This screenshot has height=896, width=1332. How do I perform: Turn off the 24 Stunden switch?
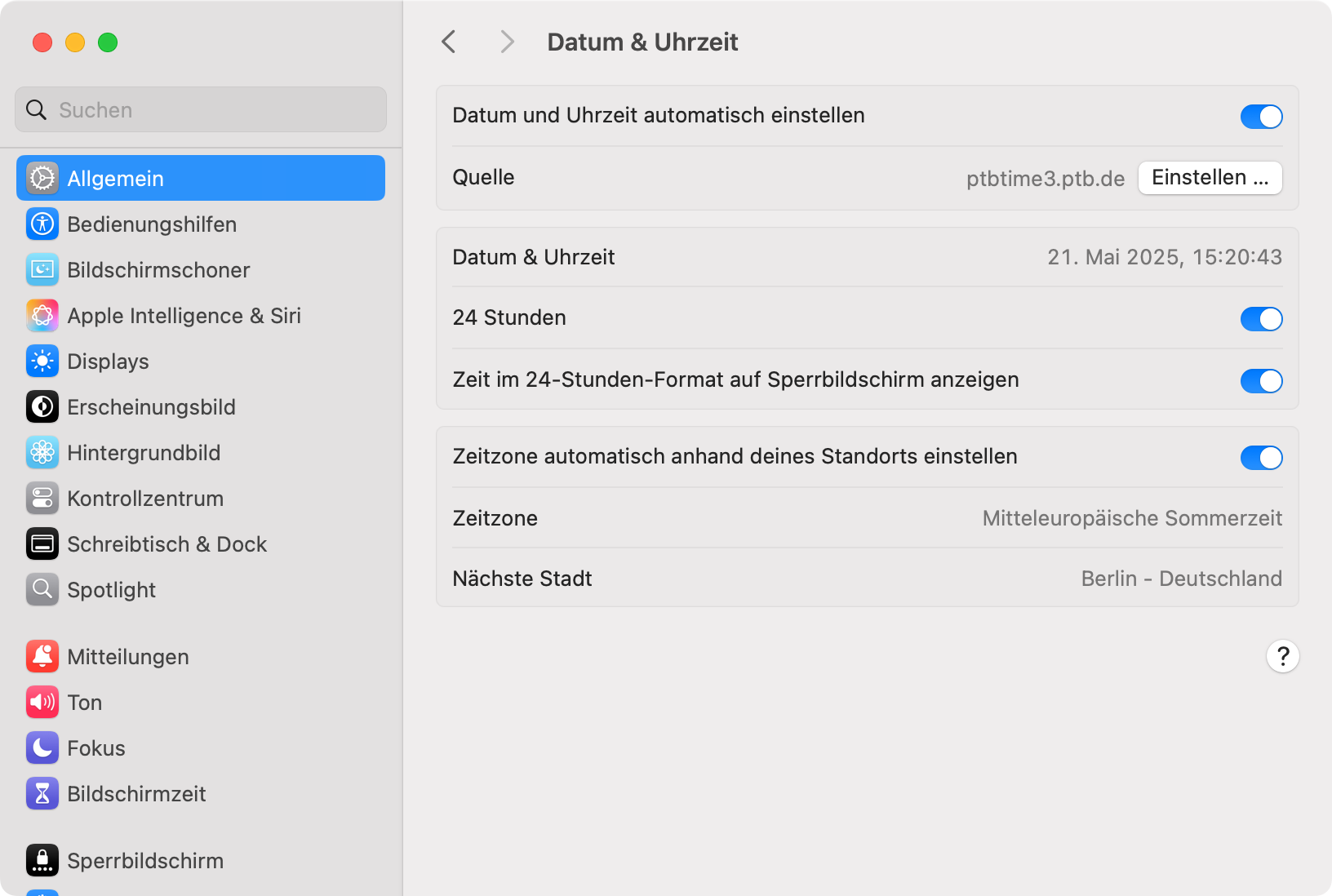[1261, 319]
